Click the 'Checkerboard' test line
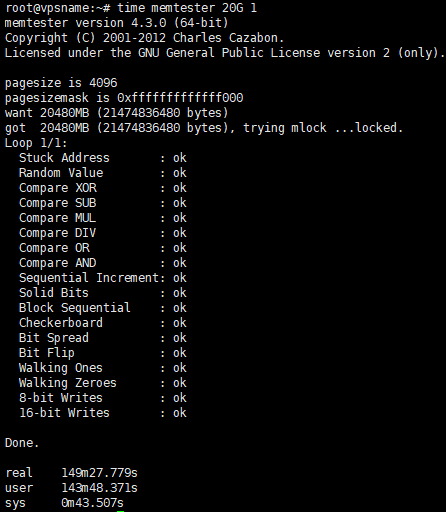446x512 pixels. (103, 323)
